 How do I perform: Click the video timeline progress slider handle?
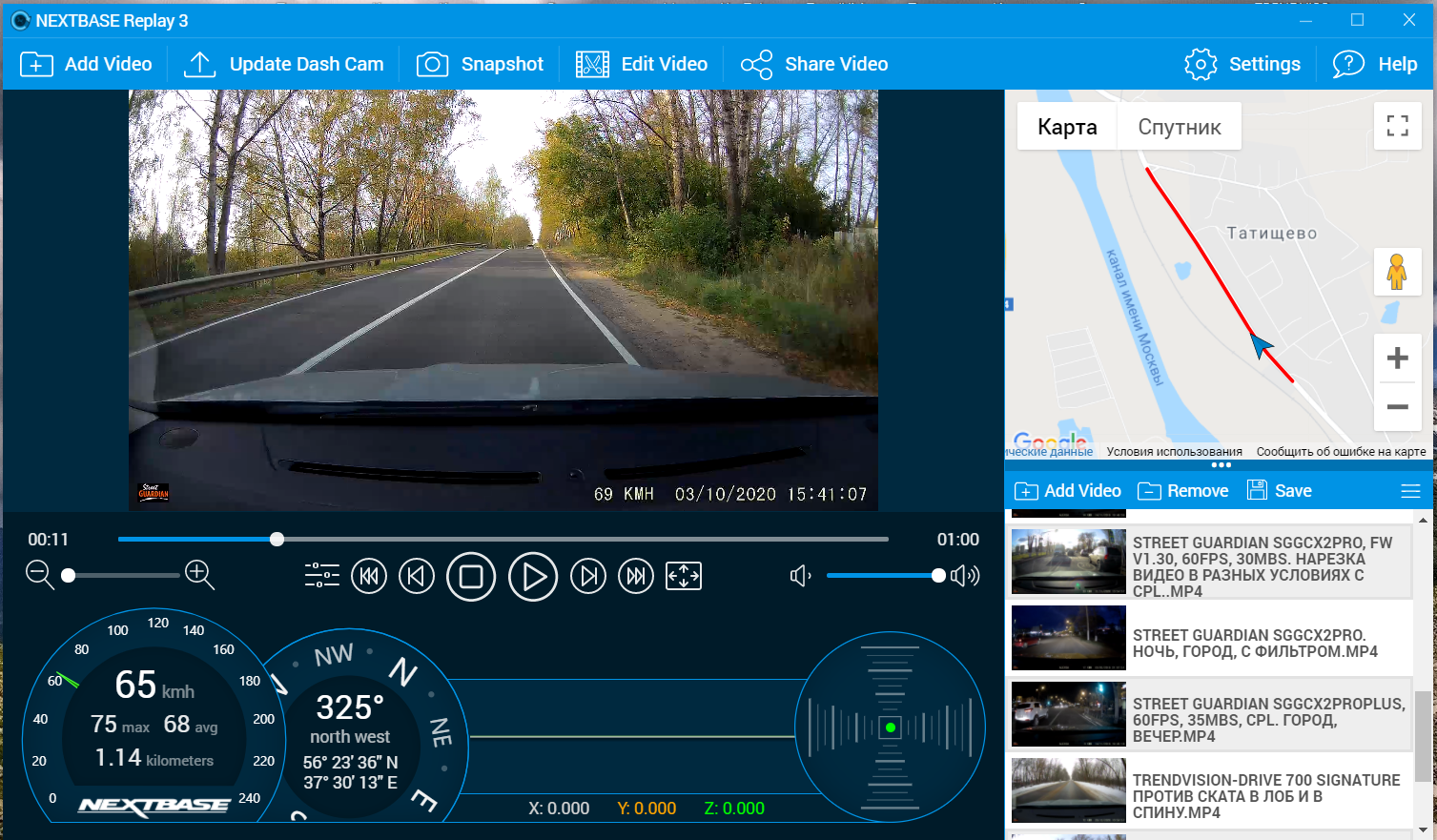[x=277, y=540]
